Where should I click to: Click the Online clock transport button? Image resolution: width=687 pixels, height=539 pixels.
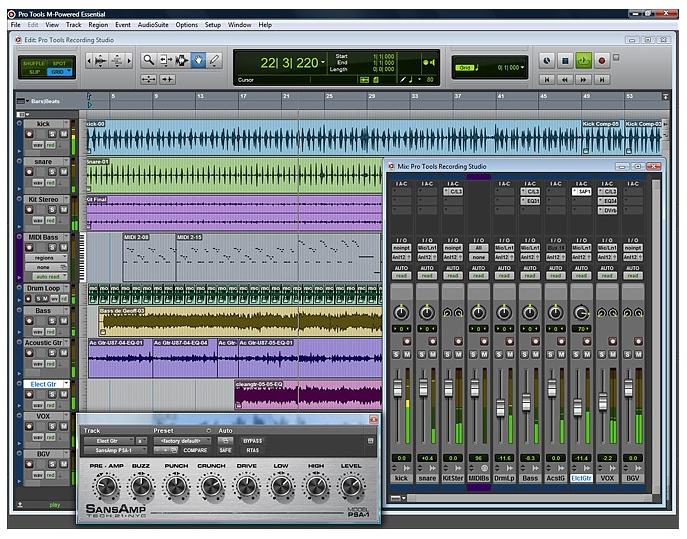click(546, 60)
